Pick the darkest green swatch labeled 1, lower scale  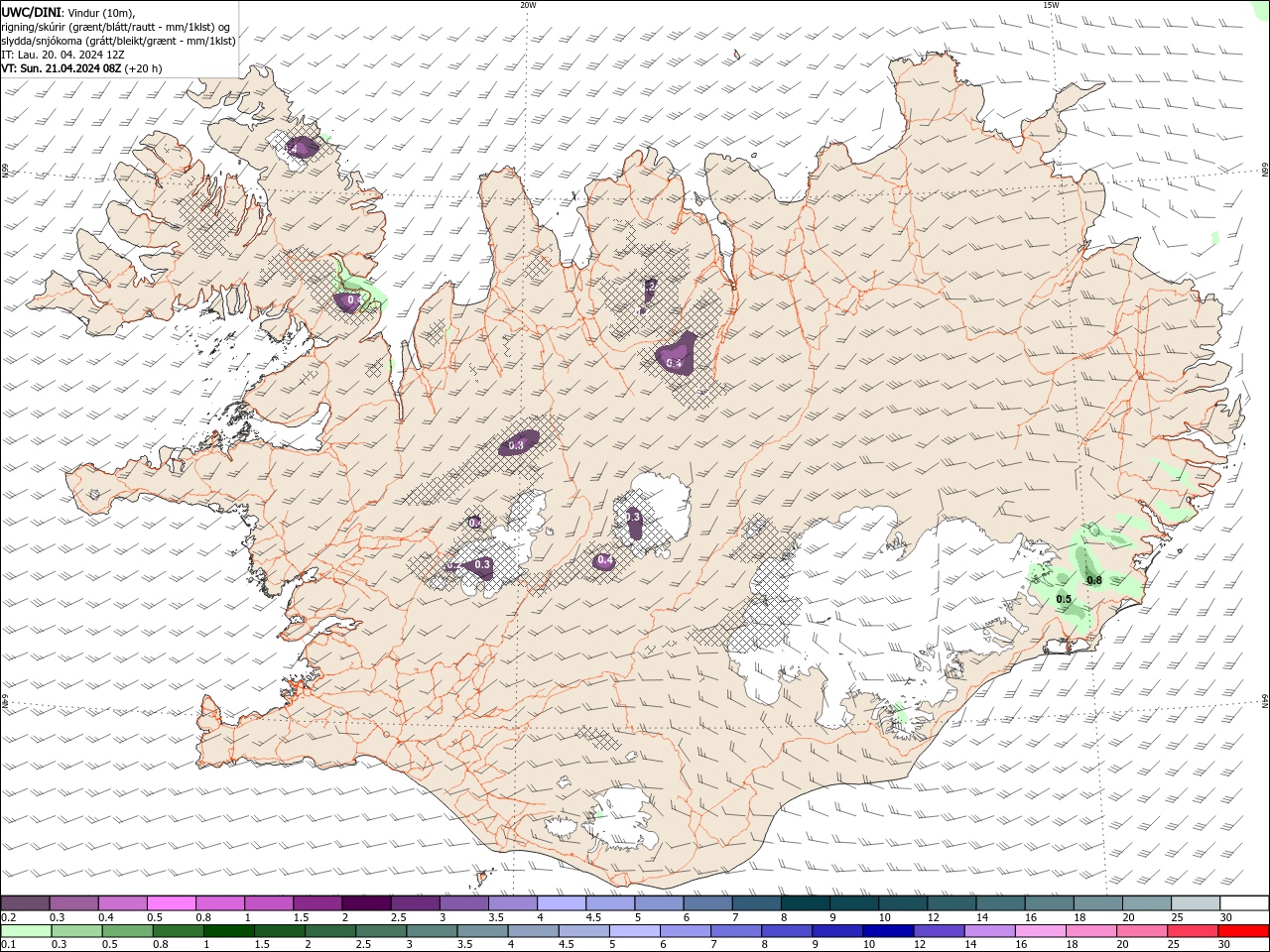click(228, 930)
